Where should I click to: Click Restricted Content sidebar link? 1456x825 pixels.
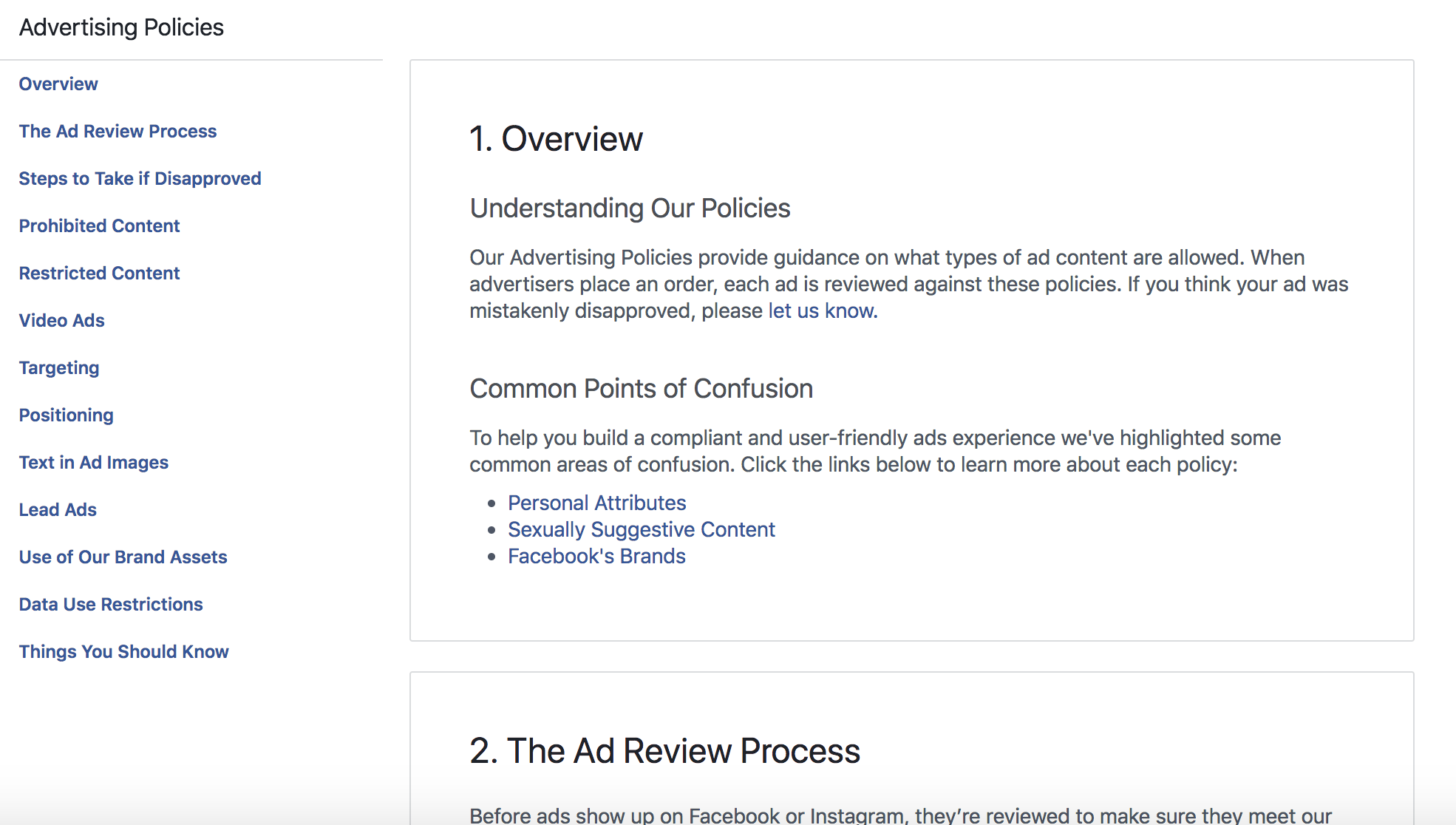pos(98,273)
